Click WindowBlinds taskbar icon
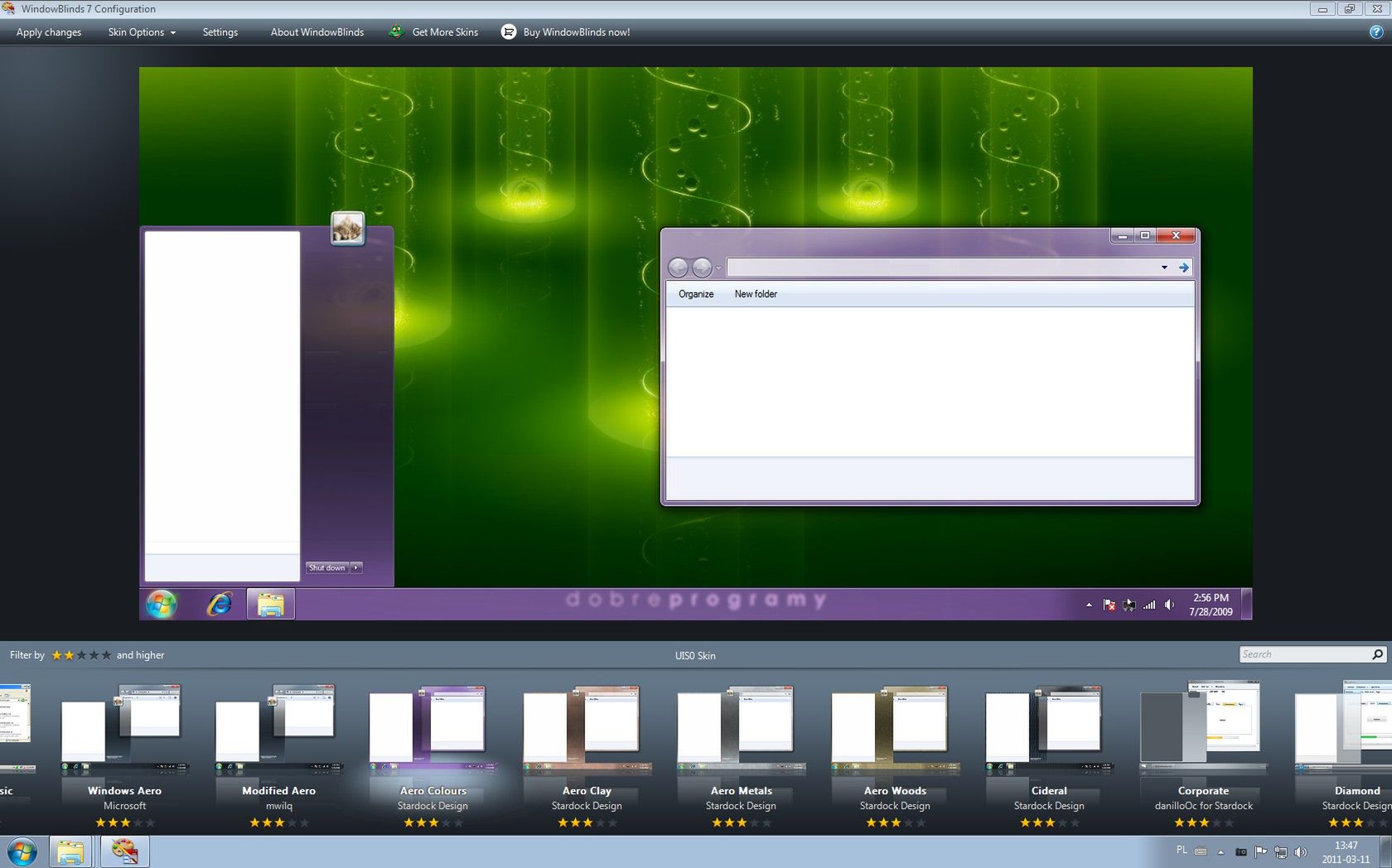The width and height of the screenshot is (1392, 868). (124, 851)
